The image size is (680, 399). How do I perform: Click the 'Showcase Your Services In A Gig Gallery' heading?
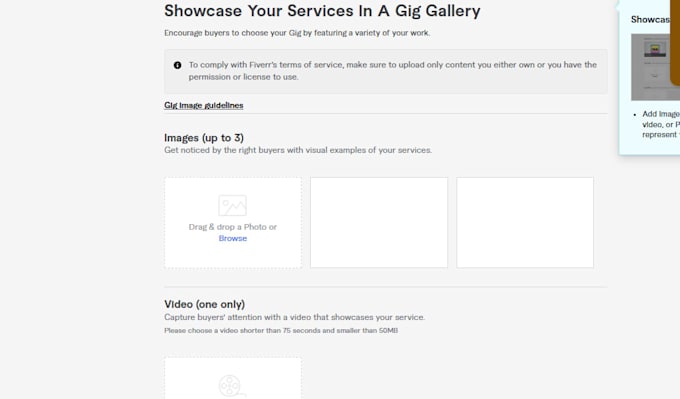point(322,11)
